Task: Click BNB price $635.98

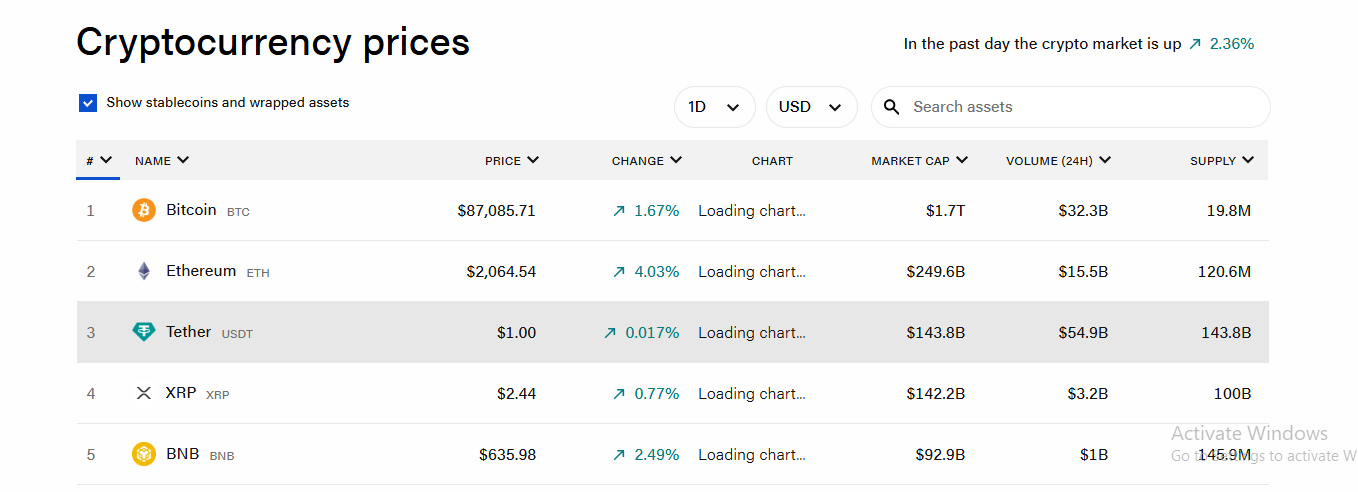Action: (507, 455)
